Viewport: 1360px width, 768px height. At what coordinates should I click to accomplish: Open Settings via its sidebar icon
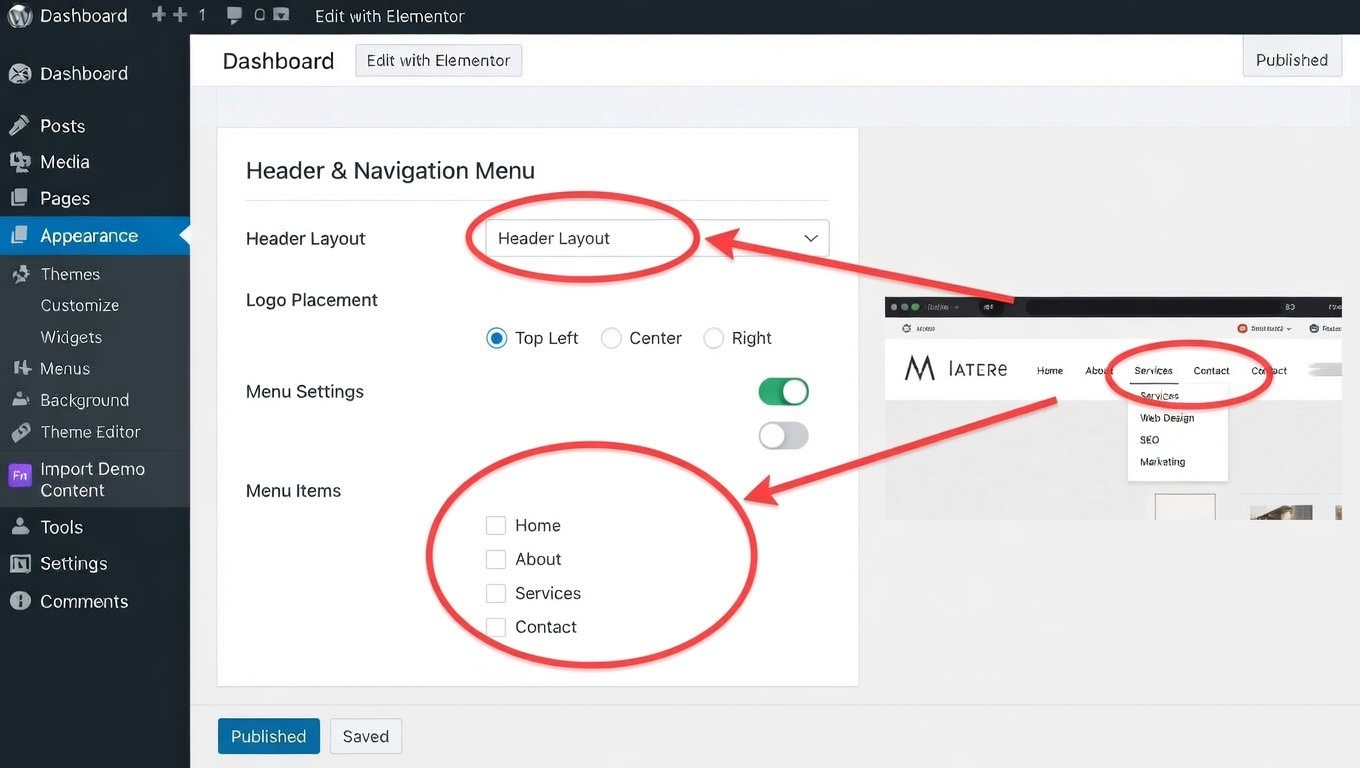click(19, 564)
